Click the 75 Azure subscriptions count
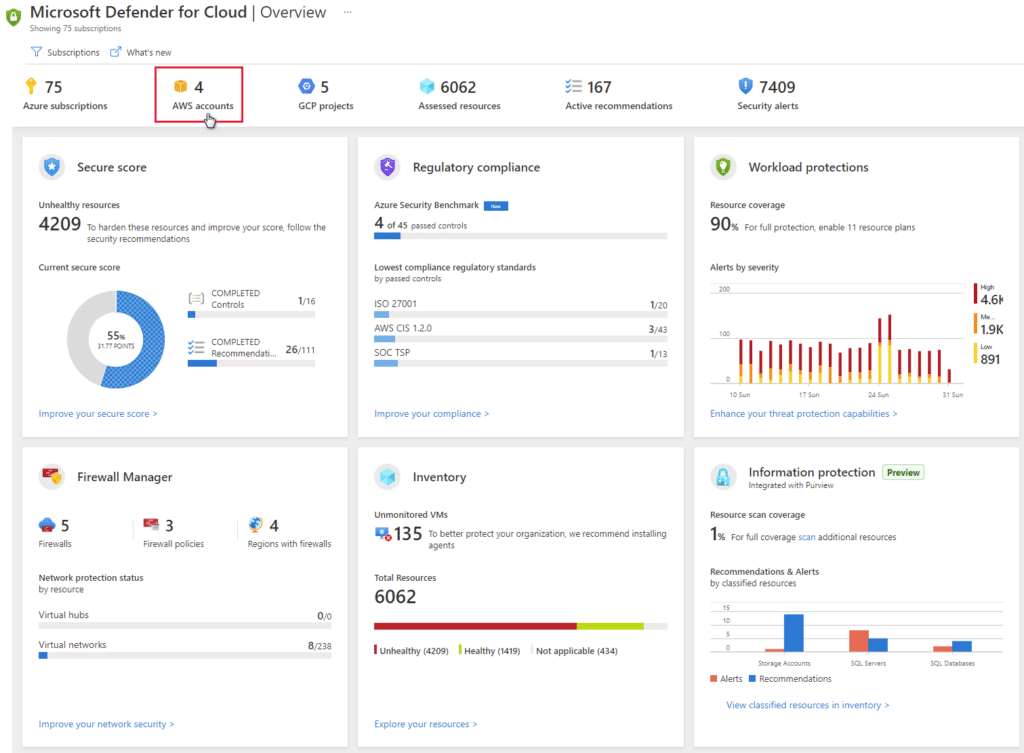This screenshot has width=1024, height=753. (x=54, y=87)
